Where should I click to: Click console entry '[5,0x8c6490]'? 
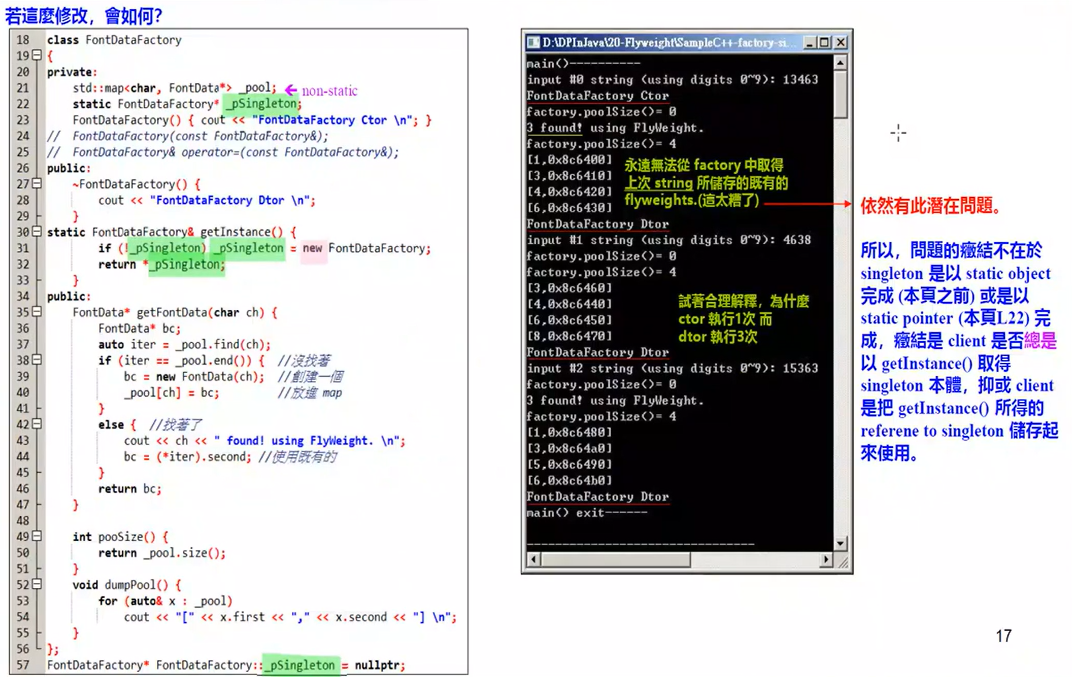click(570, 464)
